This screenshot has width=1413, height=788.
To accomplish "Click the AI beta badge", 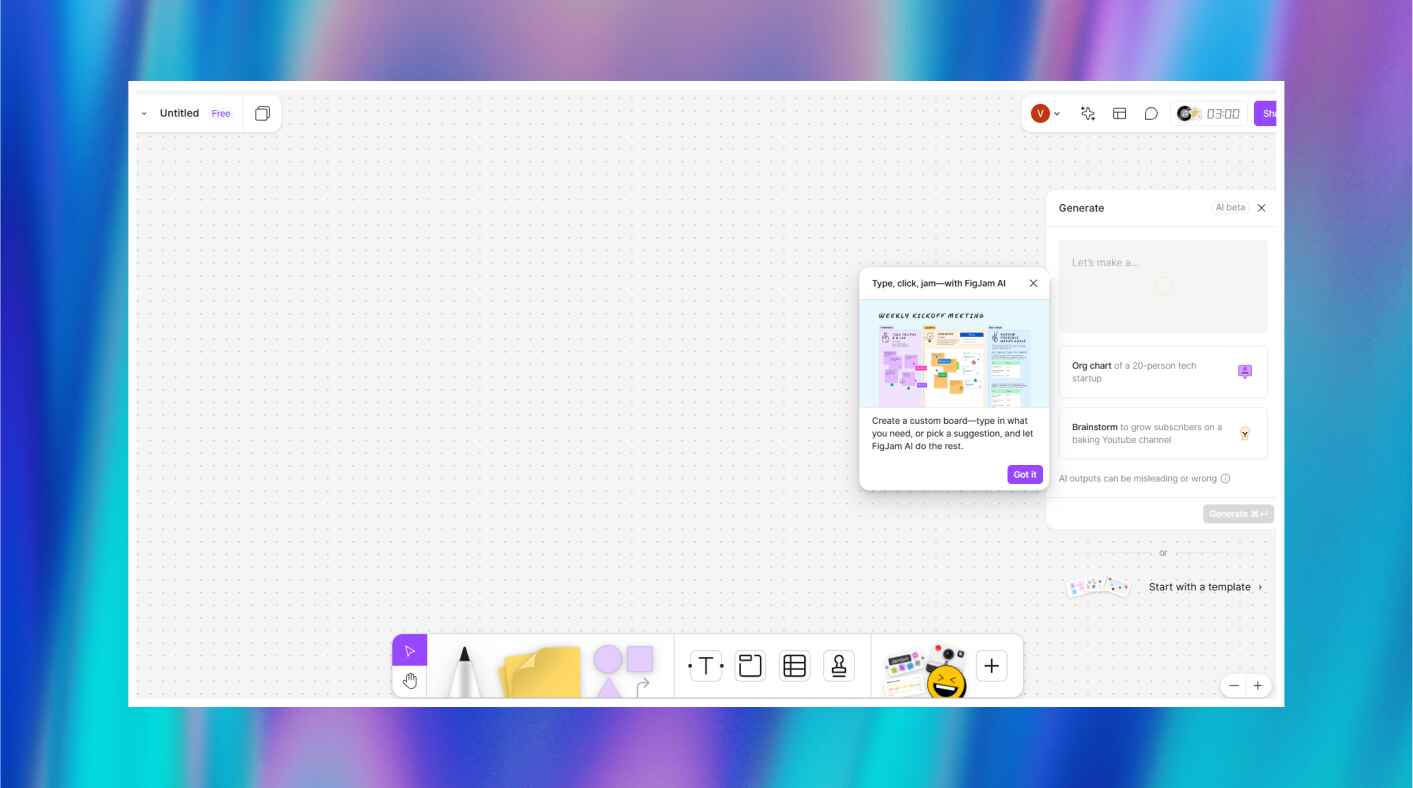I will 1230,208.
